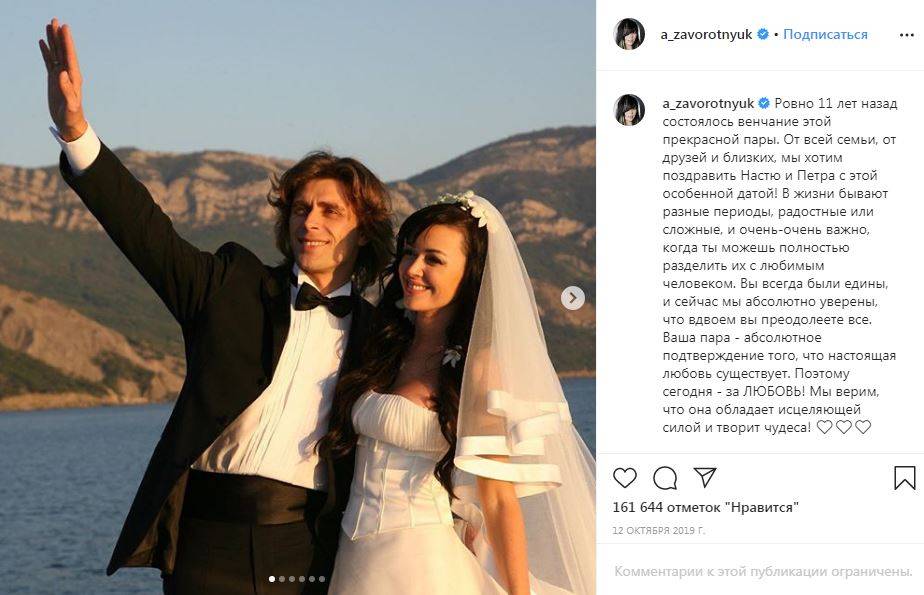
Task: Click the restricted comments notice text
Action: (763, 572)
